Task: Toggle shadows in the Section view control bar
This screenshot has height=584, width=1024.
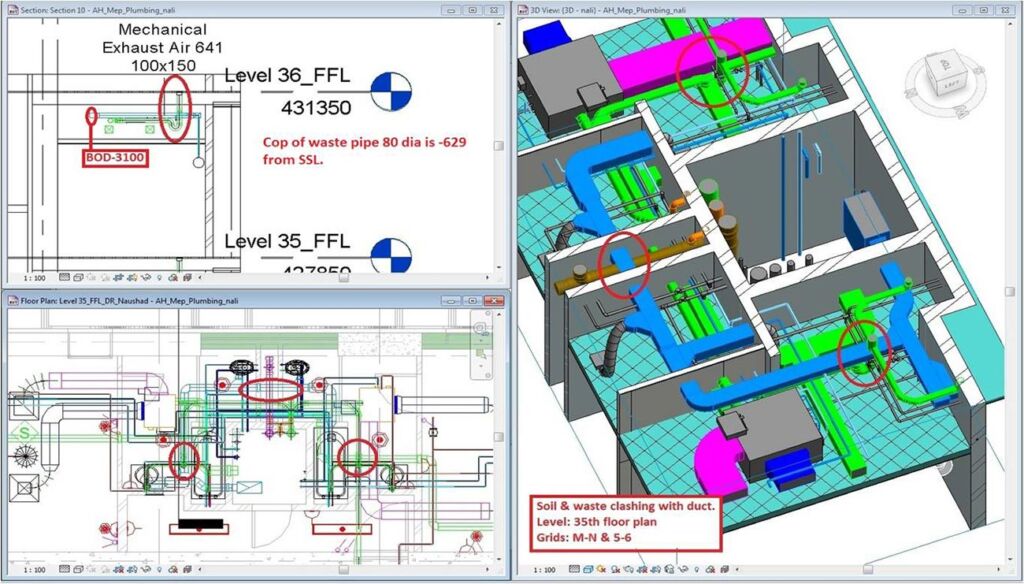Action: point(107,278)
